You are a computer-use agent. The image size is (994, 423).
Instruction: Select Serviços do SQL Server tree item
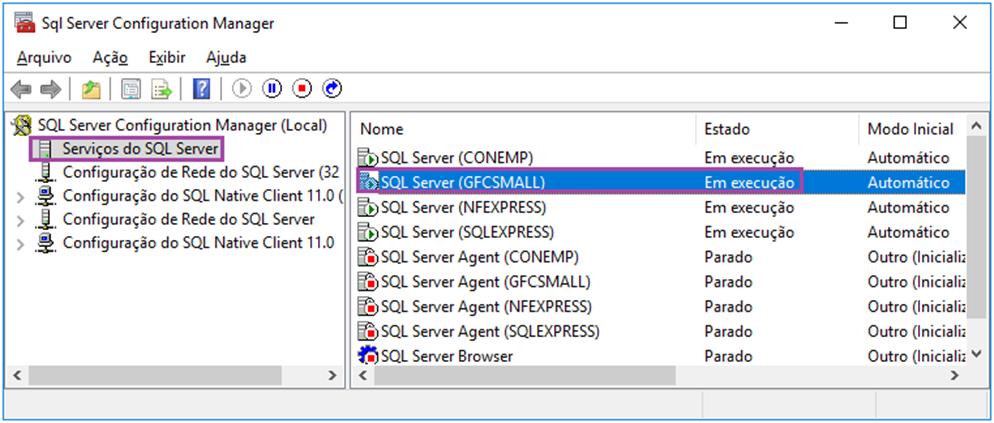[140, 150]
